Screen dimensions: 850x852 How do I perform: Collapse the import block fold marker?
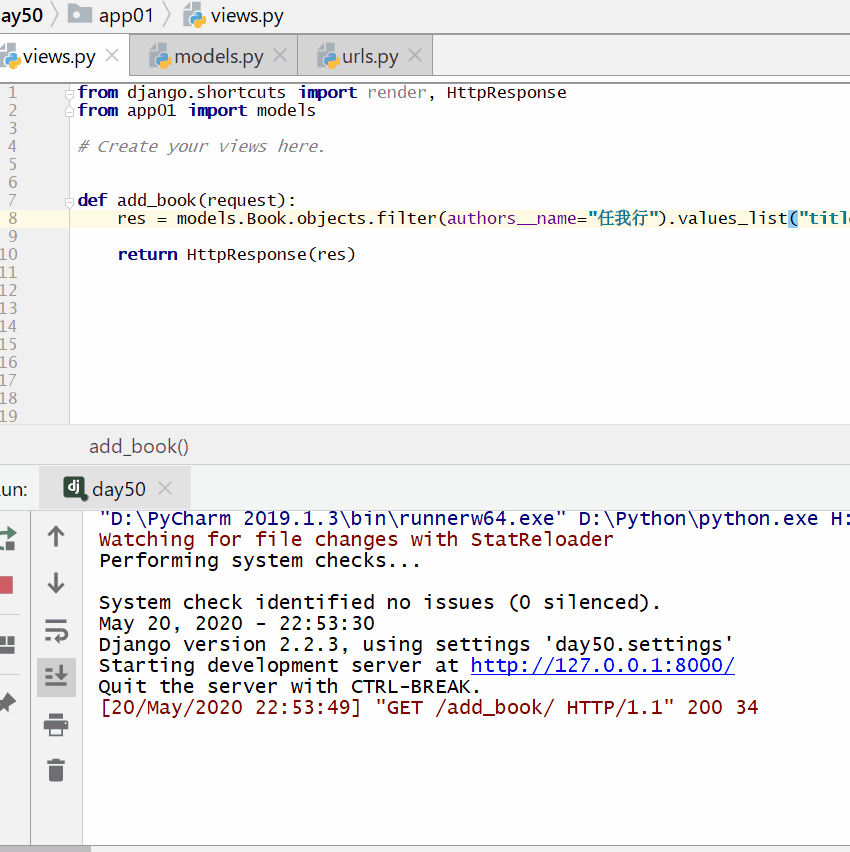coord(69,93)
